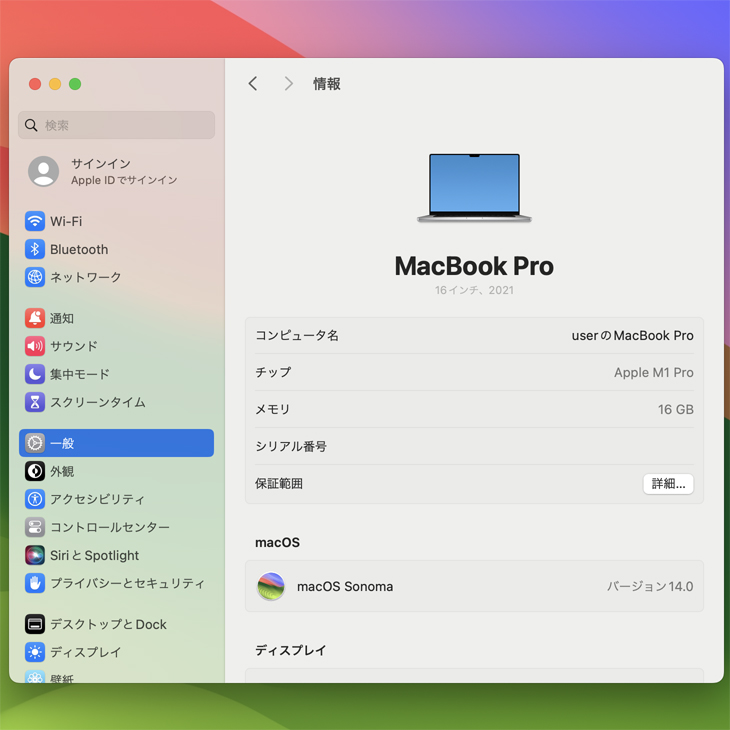Click the コンピュータ名 value userのMacBook Pro
The width and height of the screenshot is (730, 730).
pyautogui.click(x=632, y=335)
